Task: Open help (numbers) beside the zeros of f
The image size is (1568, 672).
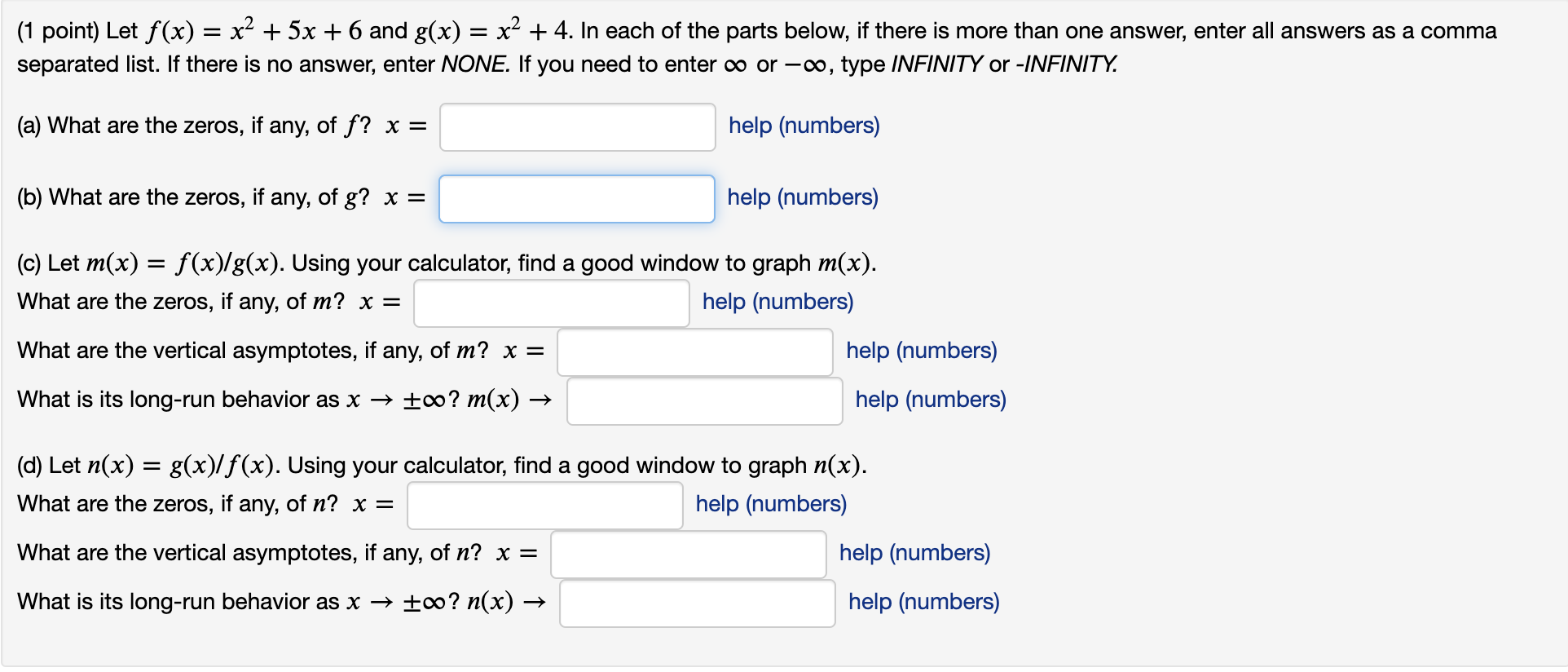Action: pyautogui.click(x=803, y=125)
